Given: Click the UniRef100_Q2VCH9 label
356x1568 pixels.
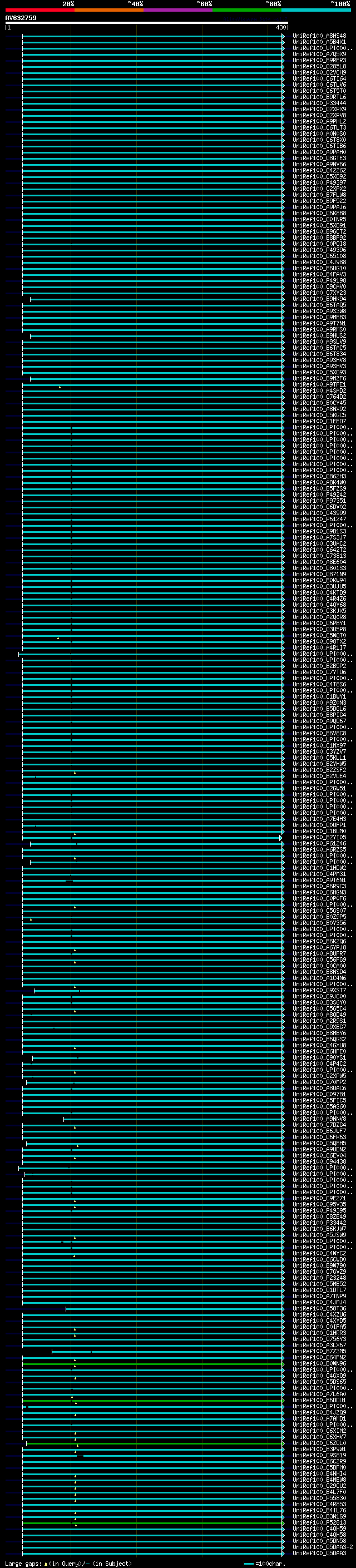Looking at the screenshot, I should coord(319,72).
